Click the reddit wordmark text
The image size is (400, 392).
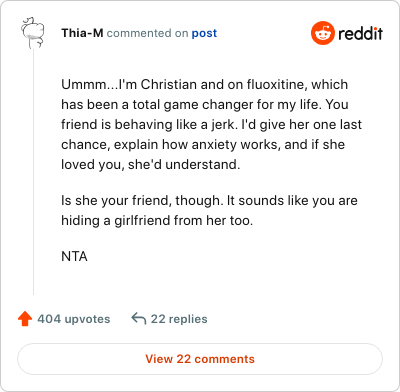click(360, 33)
